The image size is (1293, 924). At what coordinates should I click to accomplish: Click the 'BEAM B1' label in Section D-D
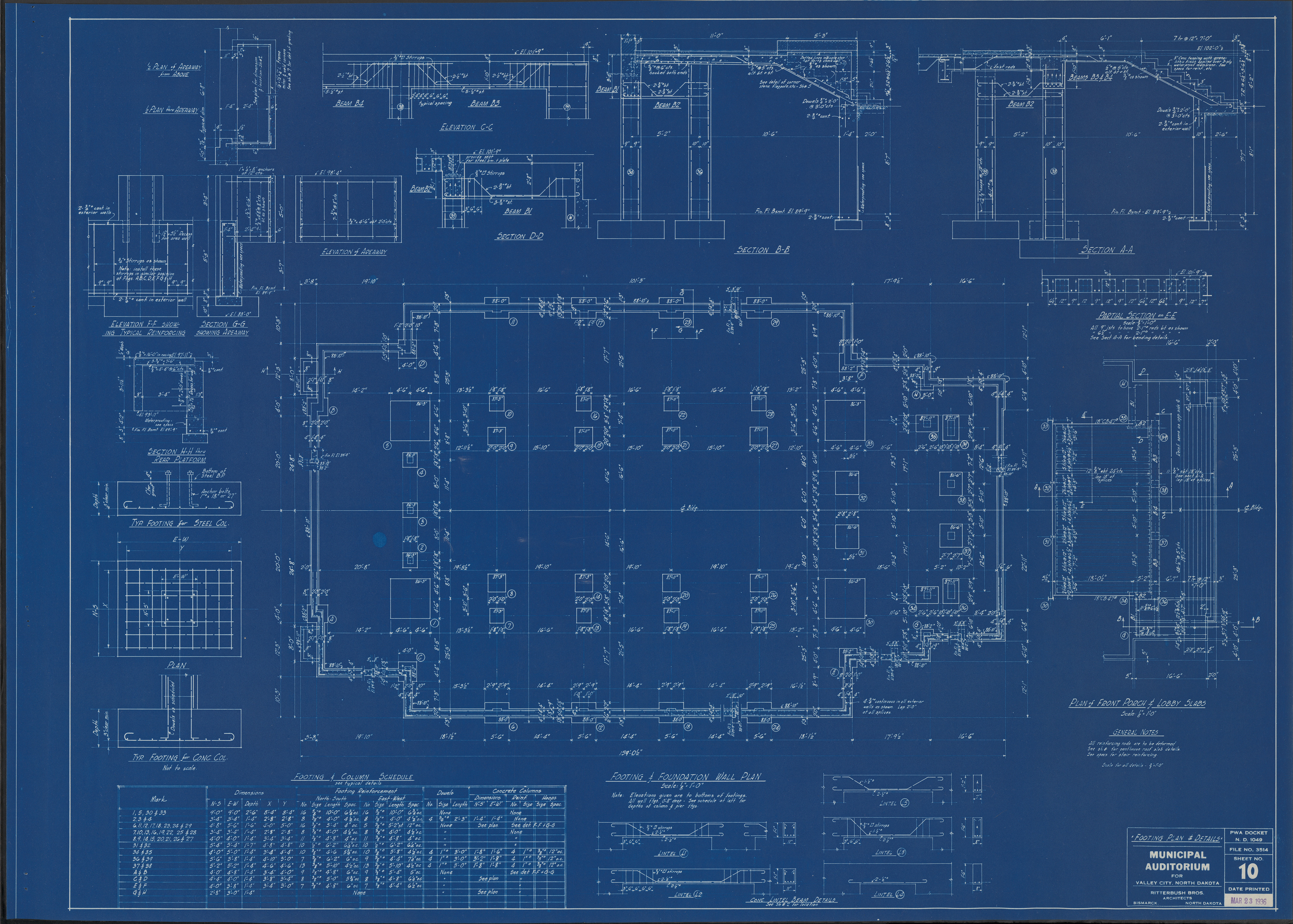pyautogui.click(x=517, y=211)
